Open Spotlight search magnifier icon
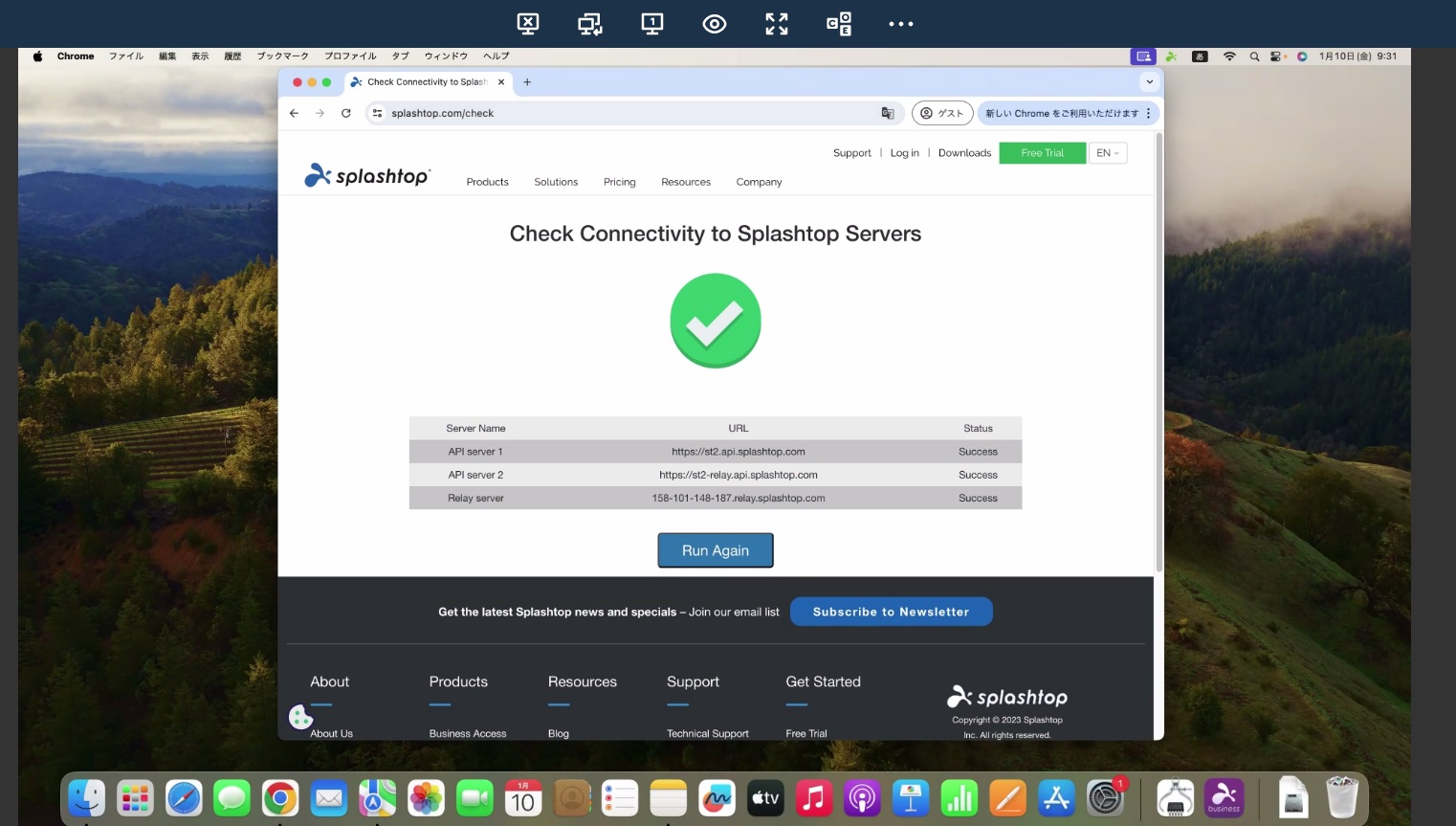The image size is (1456, 826). click(x=1254, y=56)
